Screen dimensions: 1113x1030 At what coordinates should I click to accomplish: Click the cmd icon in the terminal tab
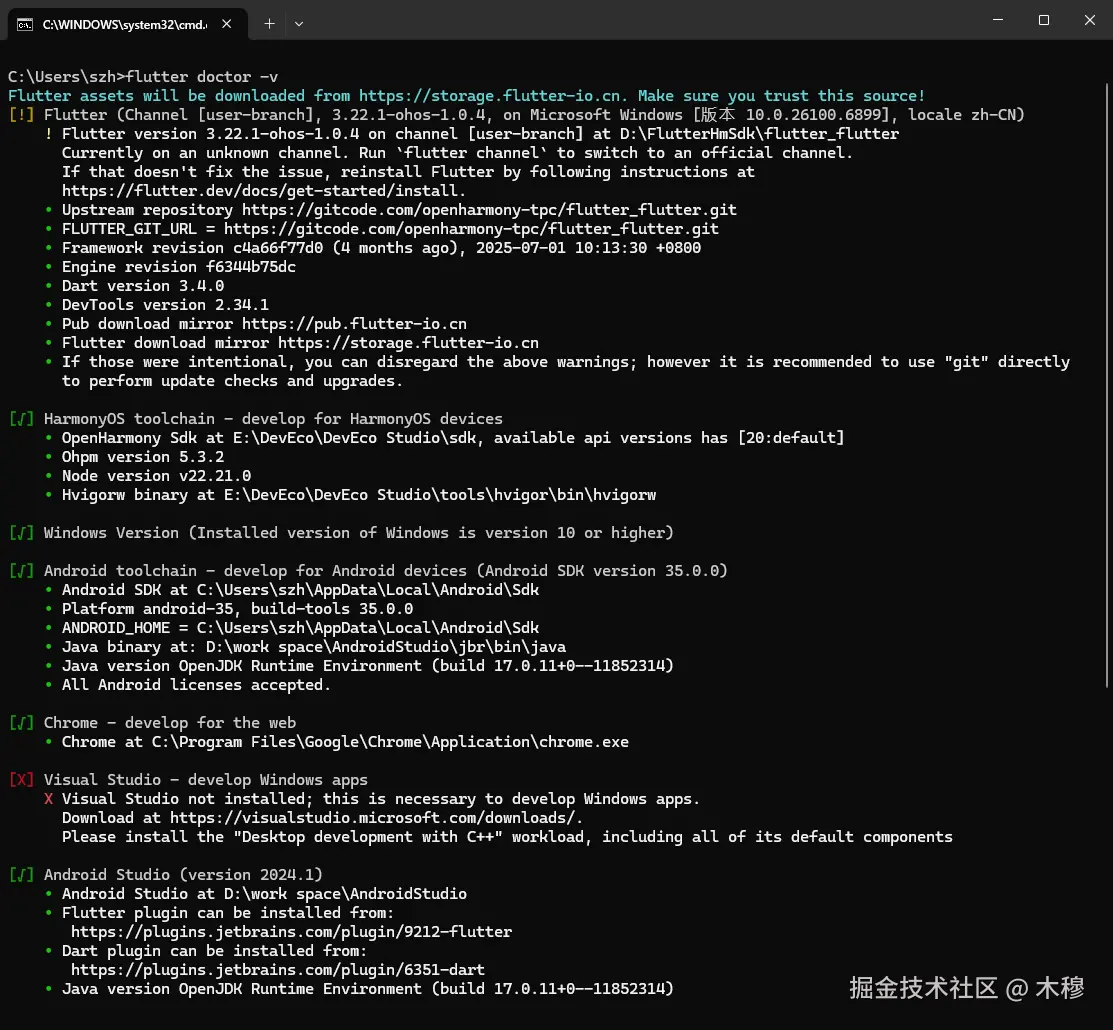(25, 25)
